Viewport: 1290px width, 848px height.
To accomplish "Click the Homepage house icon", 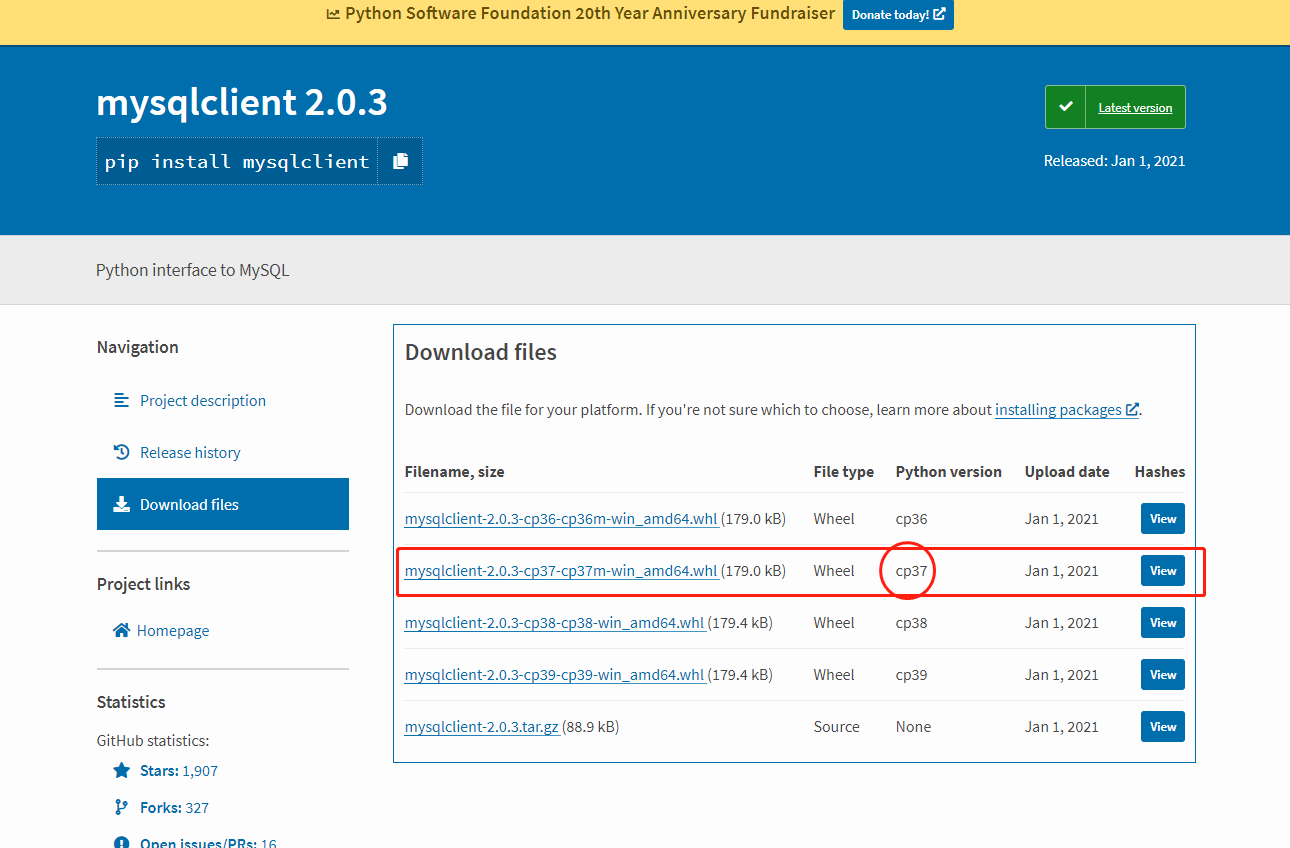I will 122,630.
